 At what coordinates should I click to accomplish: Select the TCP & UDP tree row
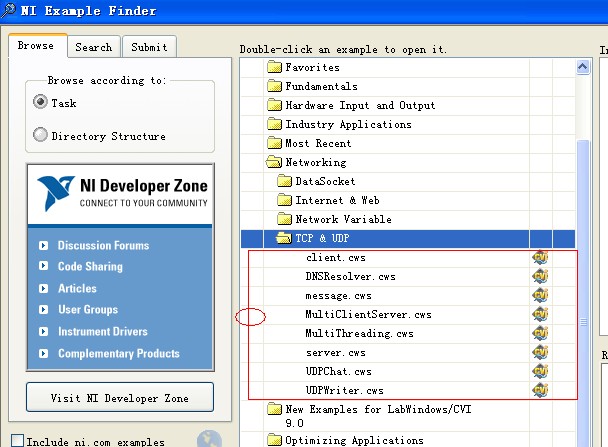(408, 238)
